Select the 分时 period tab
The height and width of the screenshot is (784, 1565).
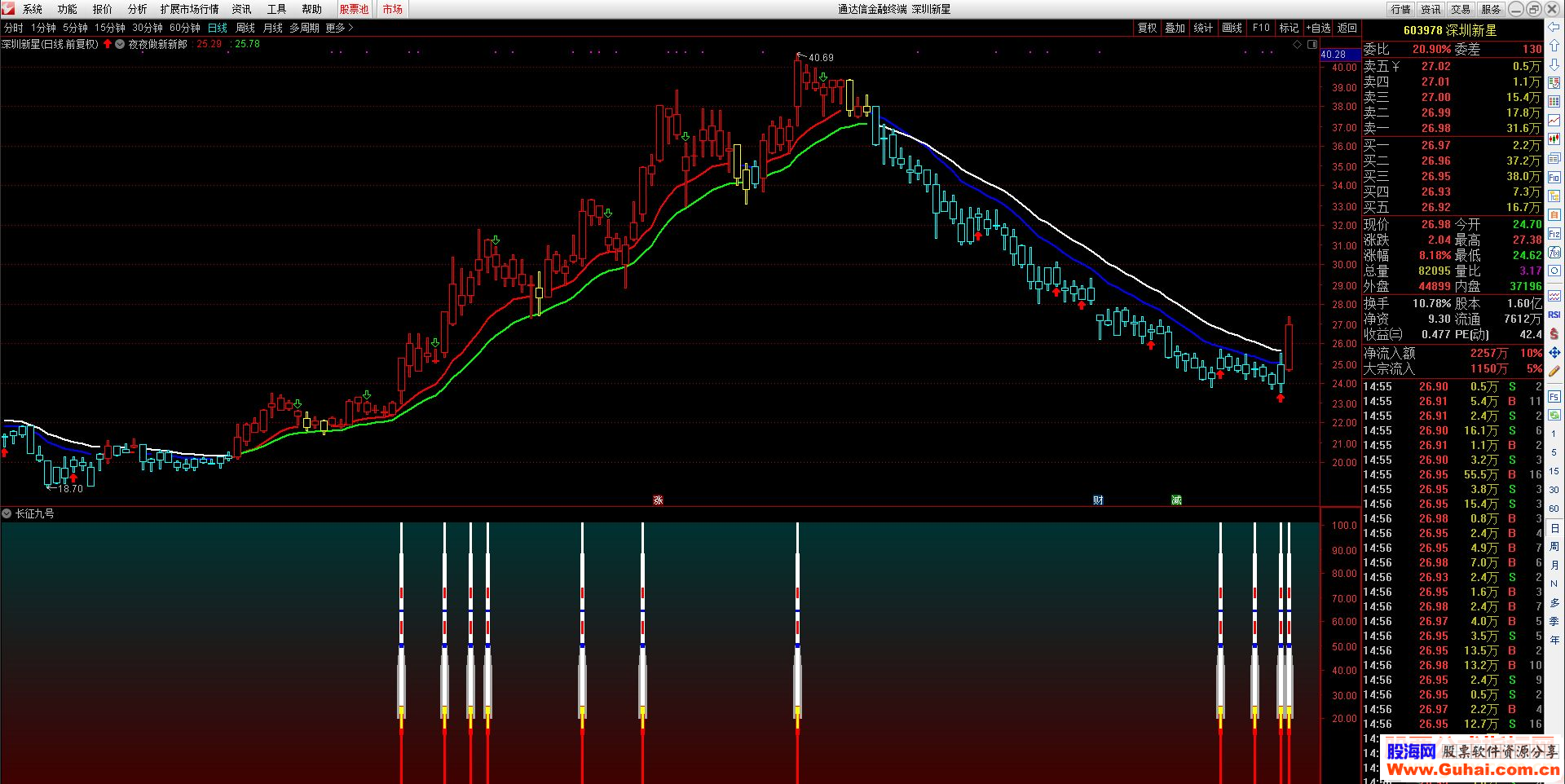[14, 28]
